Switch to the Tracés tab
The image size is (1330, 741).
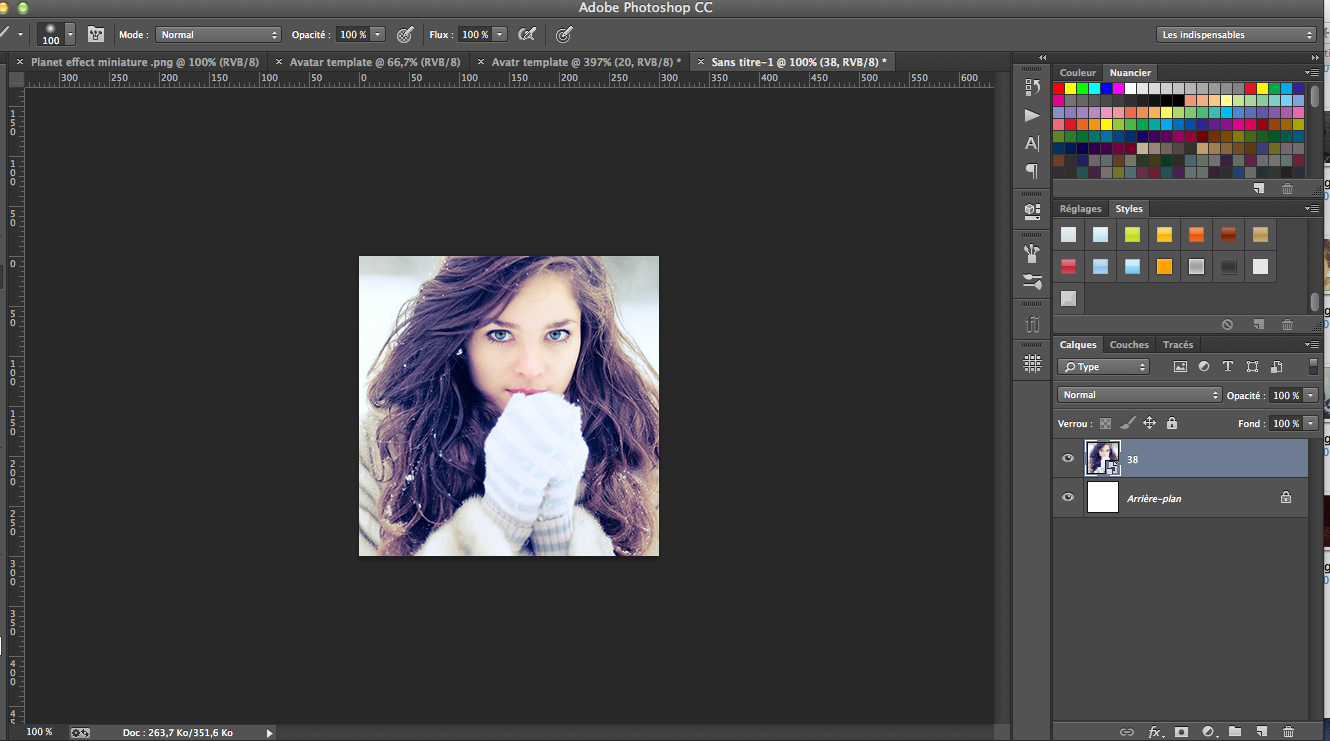1178,345
